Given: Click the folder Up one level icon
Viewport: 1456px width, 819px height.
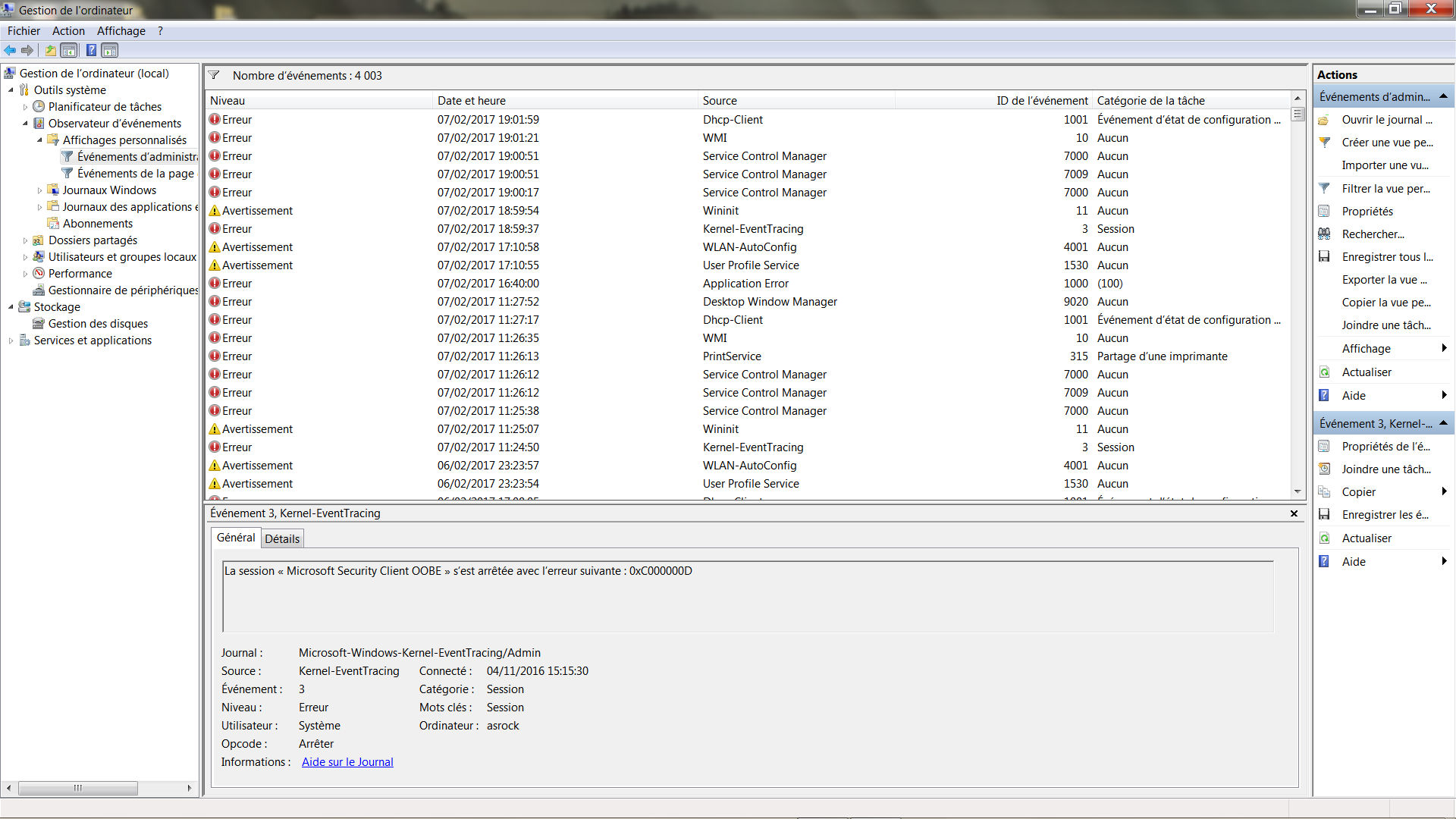Looking at the screenshot, I should tap(50, 51).
